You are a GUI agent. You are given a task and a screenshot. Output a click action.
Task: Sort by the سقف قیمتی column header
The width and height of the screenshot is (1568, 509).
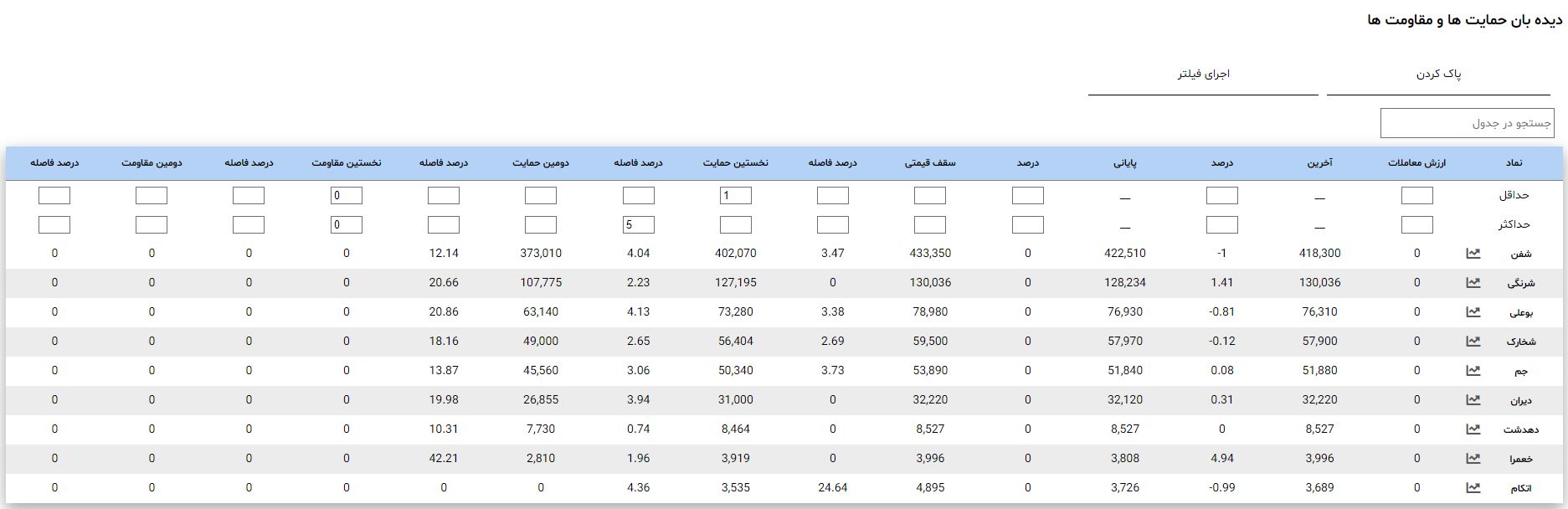(x=930, y=162)
